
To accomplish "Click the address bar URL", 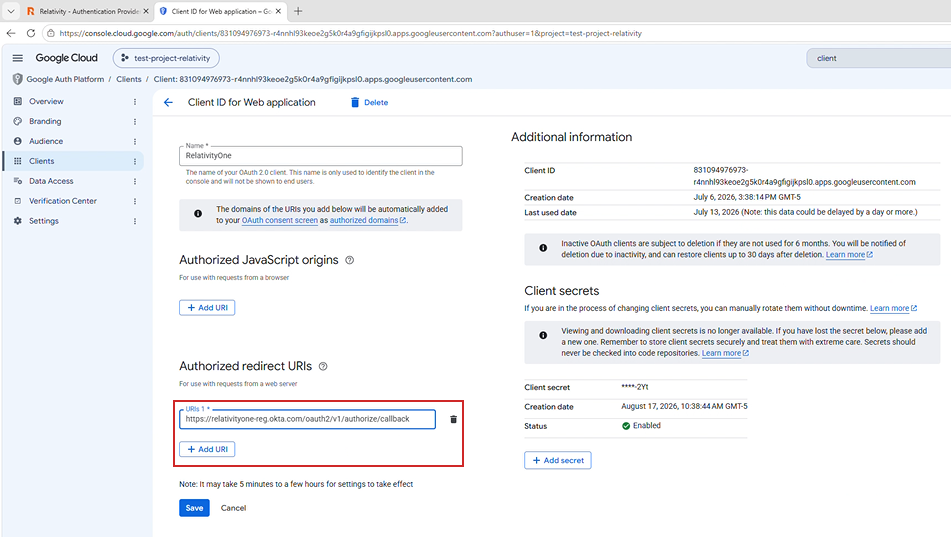I will tap(351, 33).
